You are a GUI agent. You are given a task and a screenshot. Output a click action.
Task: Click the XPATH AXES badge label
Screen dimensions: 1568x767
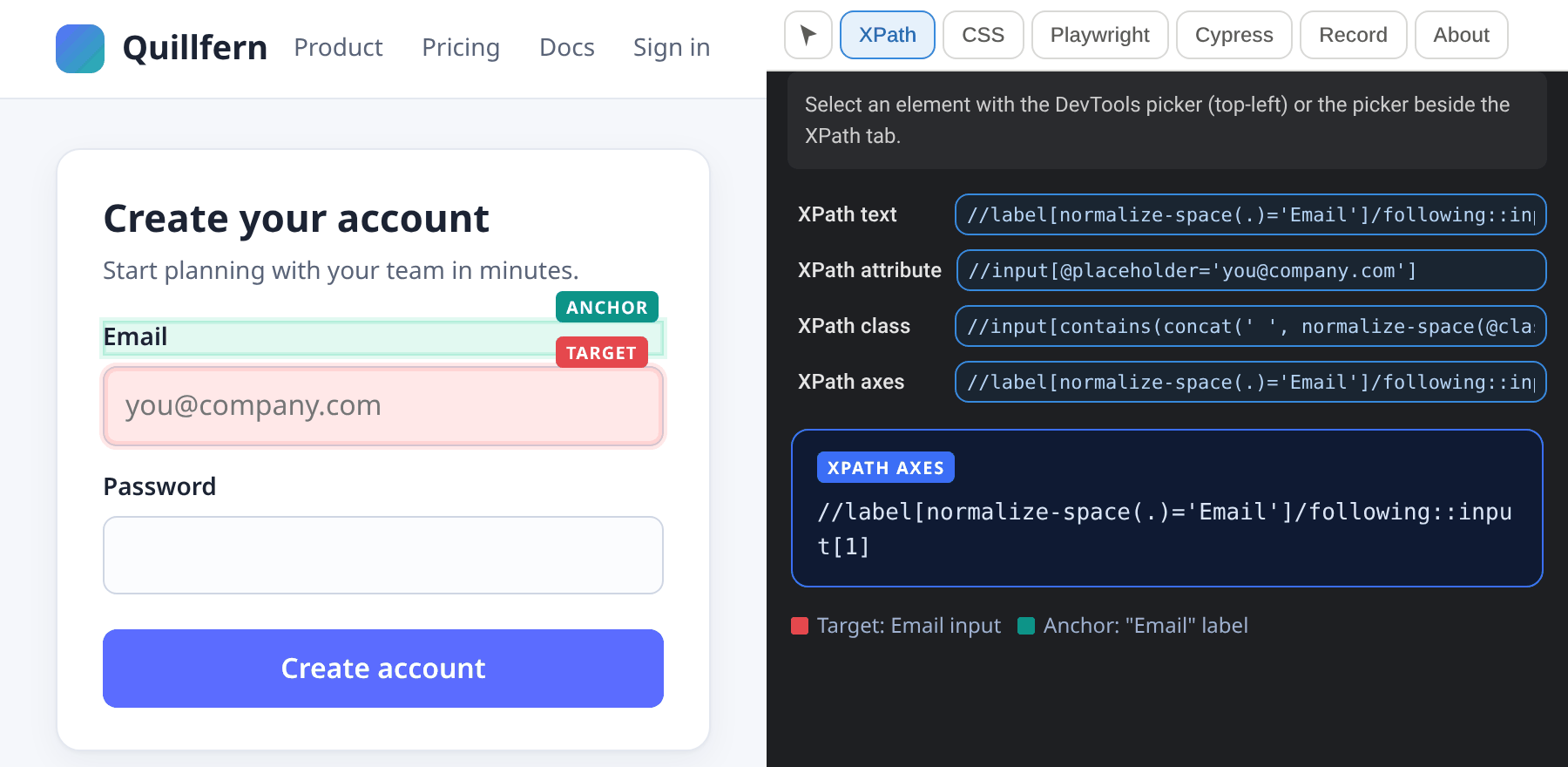point(886,467)
